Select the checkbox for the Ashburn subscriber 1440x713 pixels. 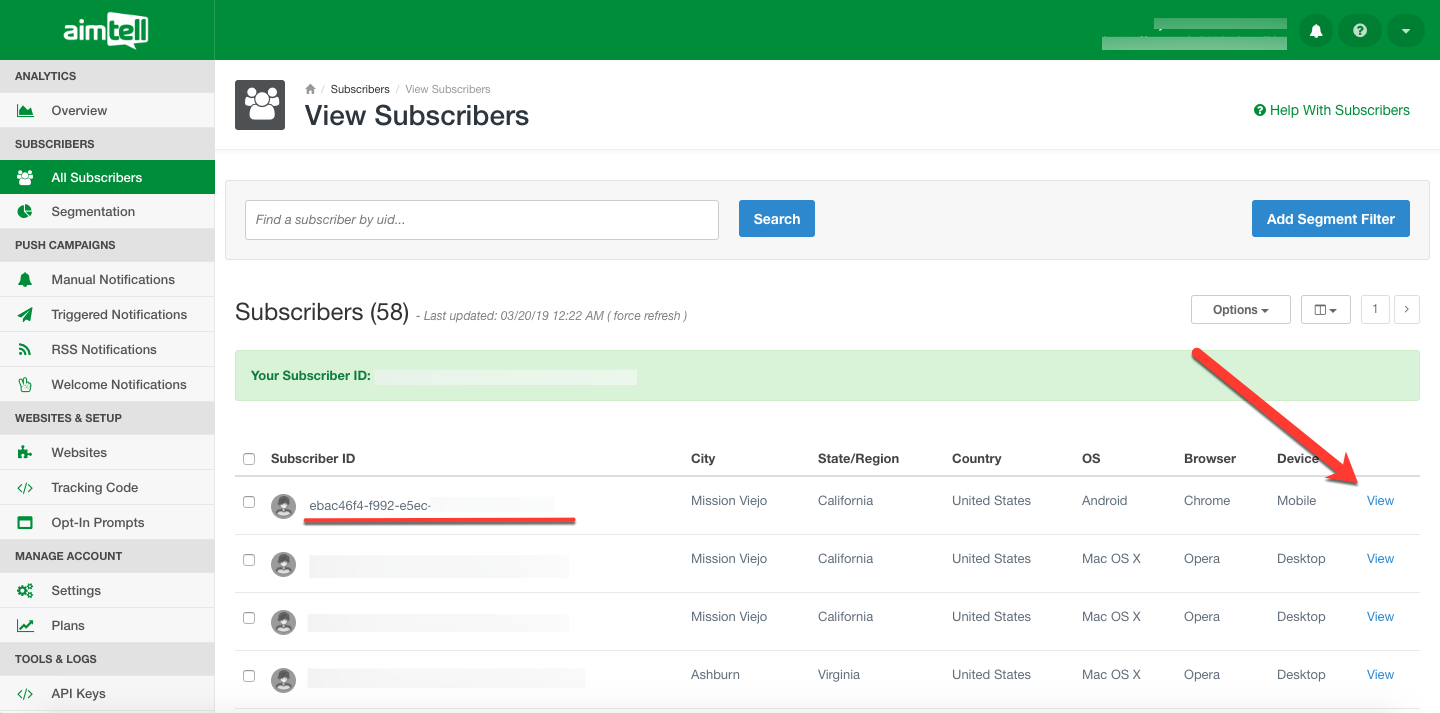[x=249, y=676]
